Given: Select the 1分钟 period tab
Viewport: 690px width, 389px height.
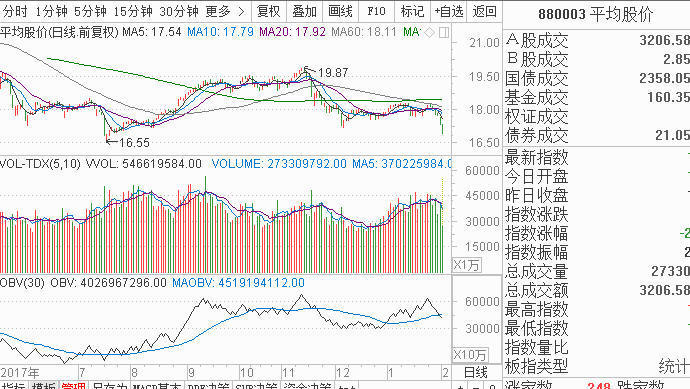Looking at the screenshot, I should (51, 11).
